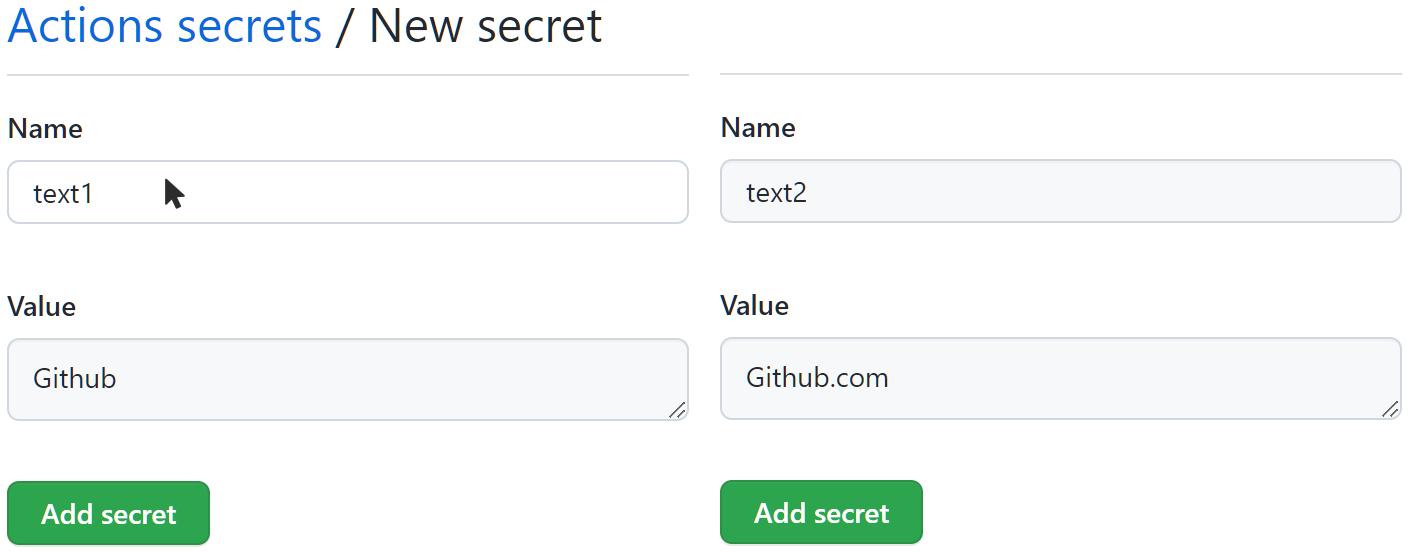The image size is (1408, 554).
Task: Click the slash separator in the breadcrumb
Action: 345,27
